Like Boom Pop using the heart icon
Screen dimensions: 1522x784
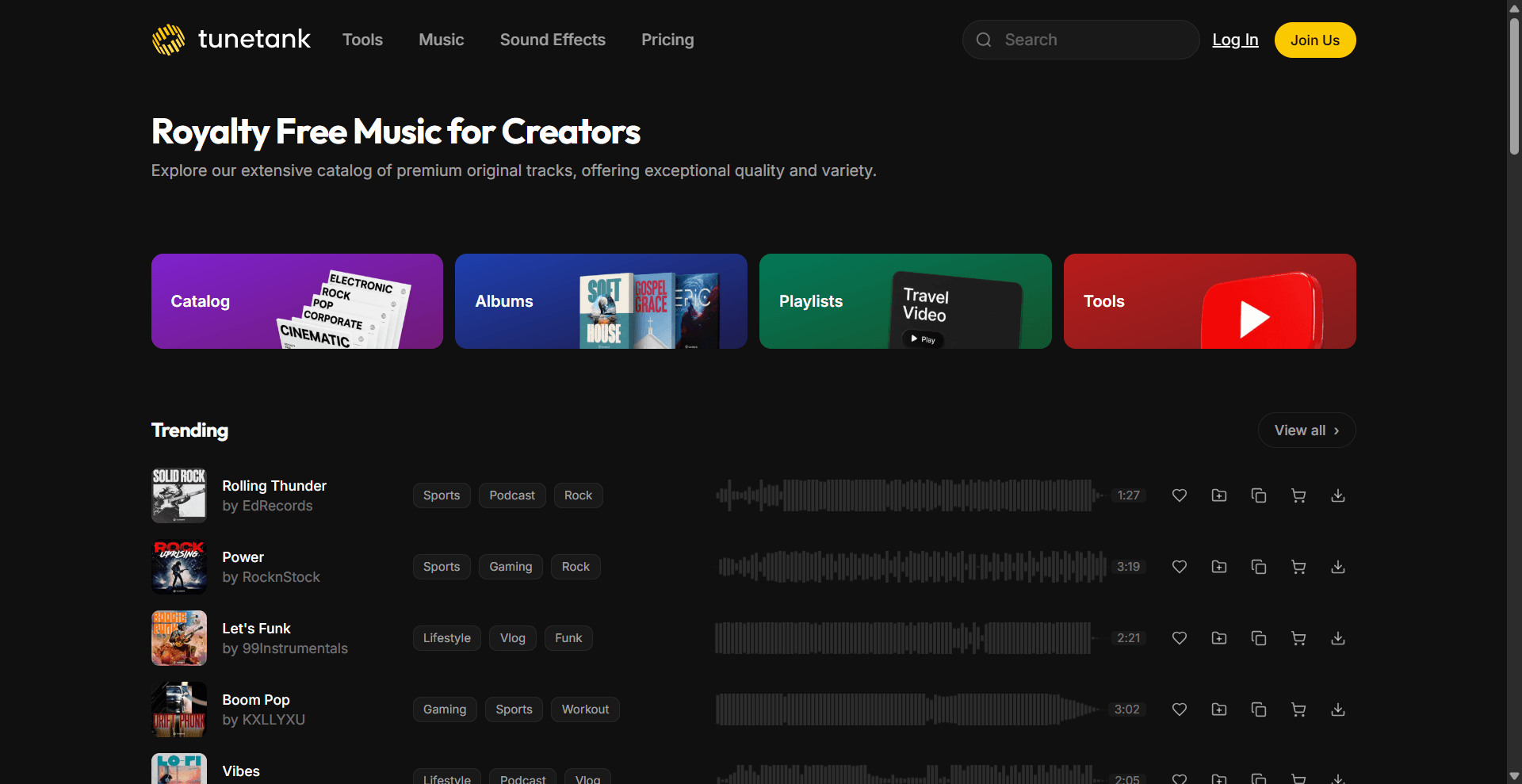pos(1180,709)
